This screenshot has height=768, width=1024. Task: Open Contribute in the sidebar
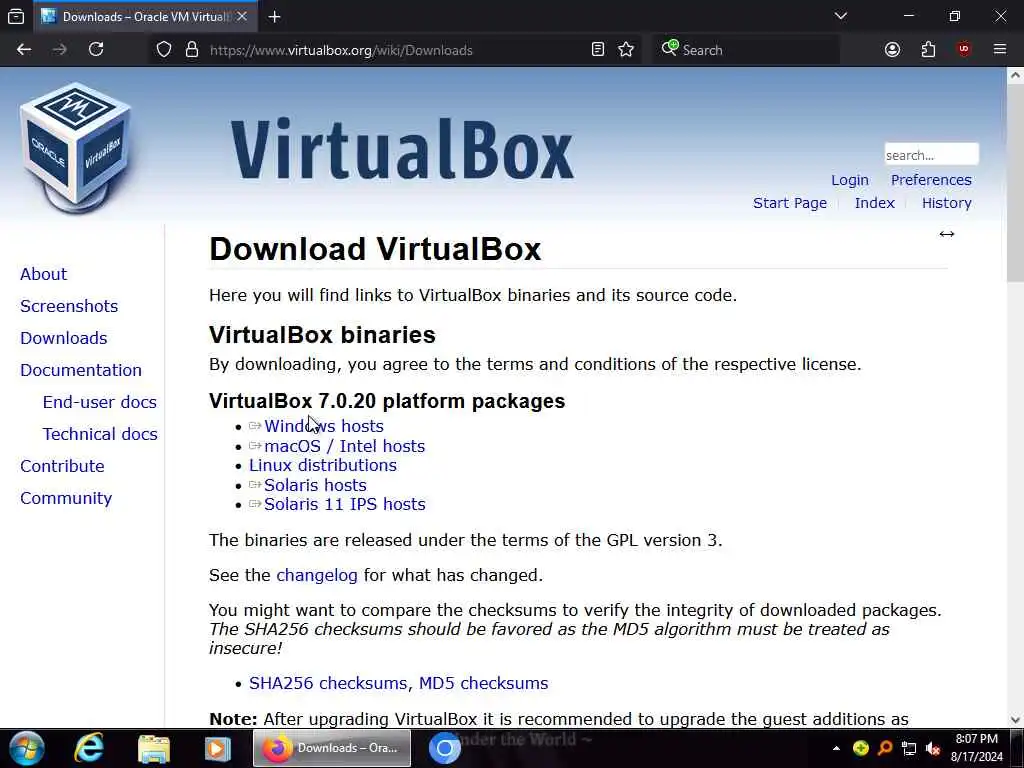coord(62,466)
